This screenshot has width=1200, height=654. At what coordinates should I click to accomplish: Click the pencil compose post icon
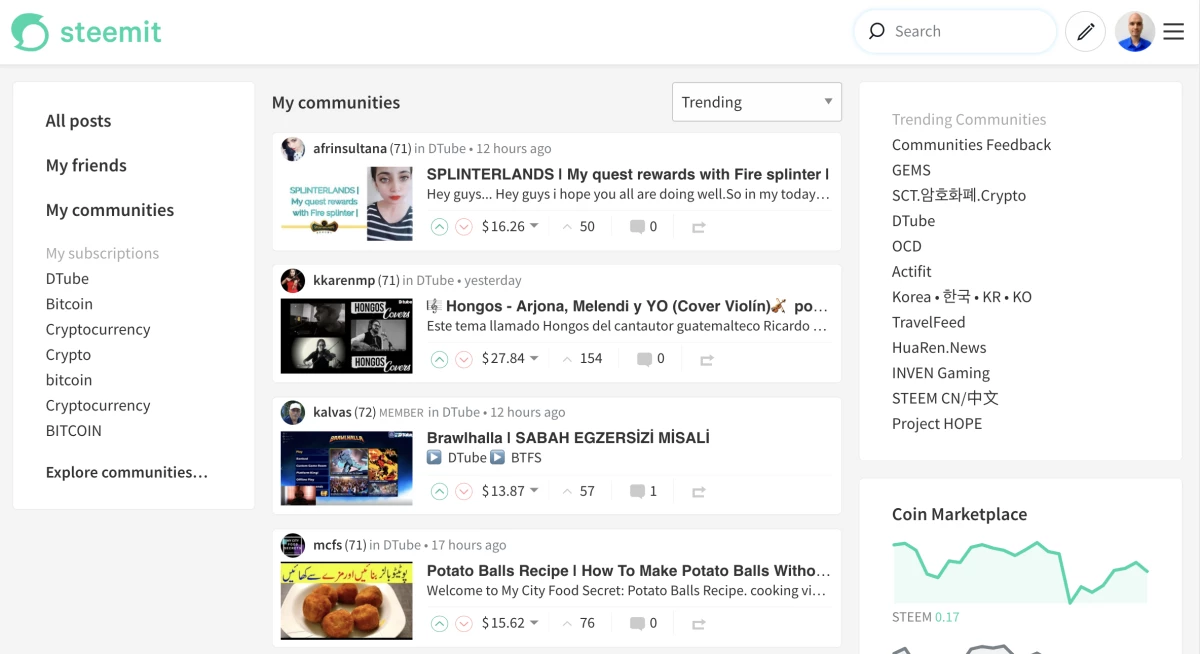tap(1085, 32)
